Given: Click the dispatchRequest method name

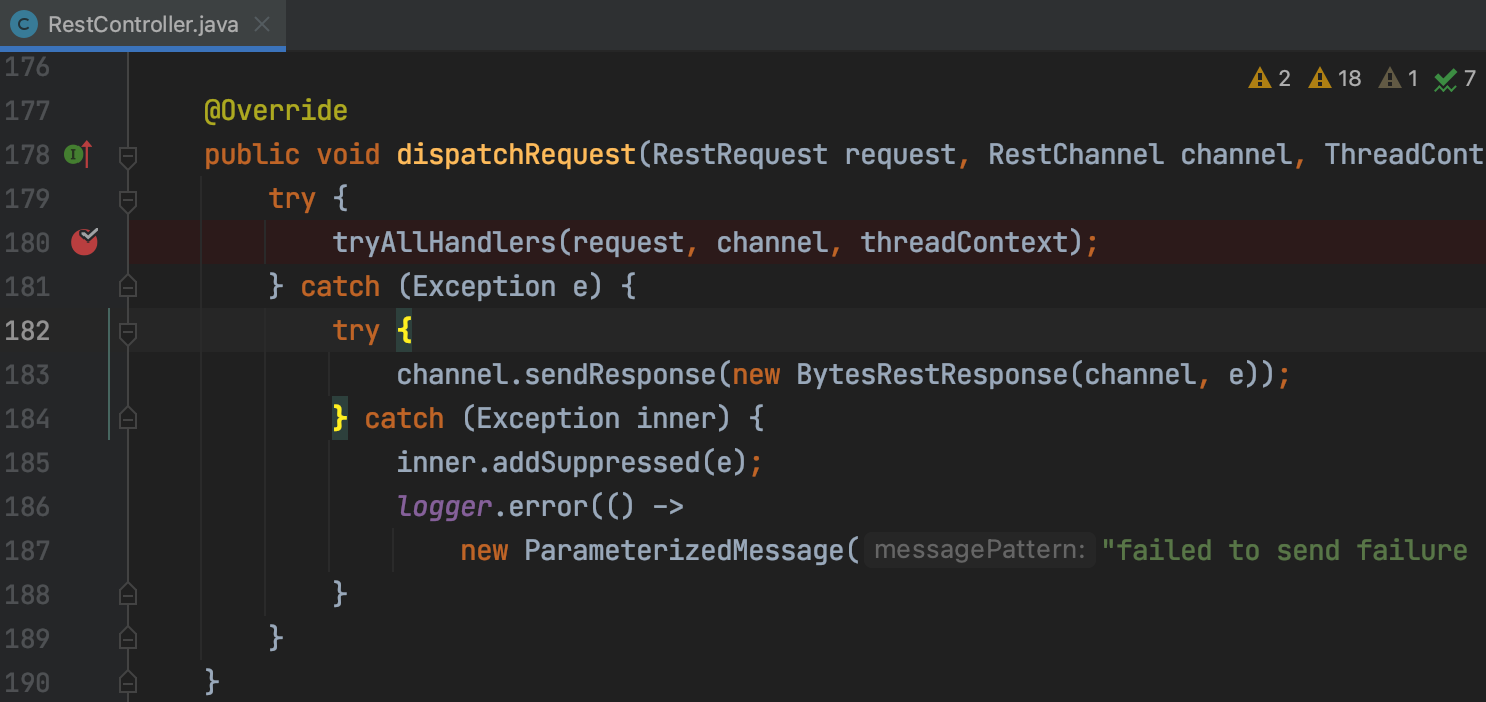Looking at the screenshot, I should tap(516, 155).
